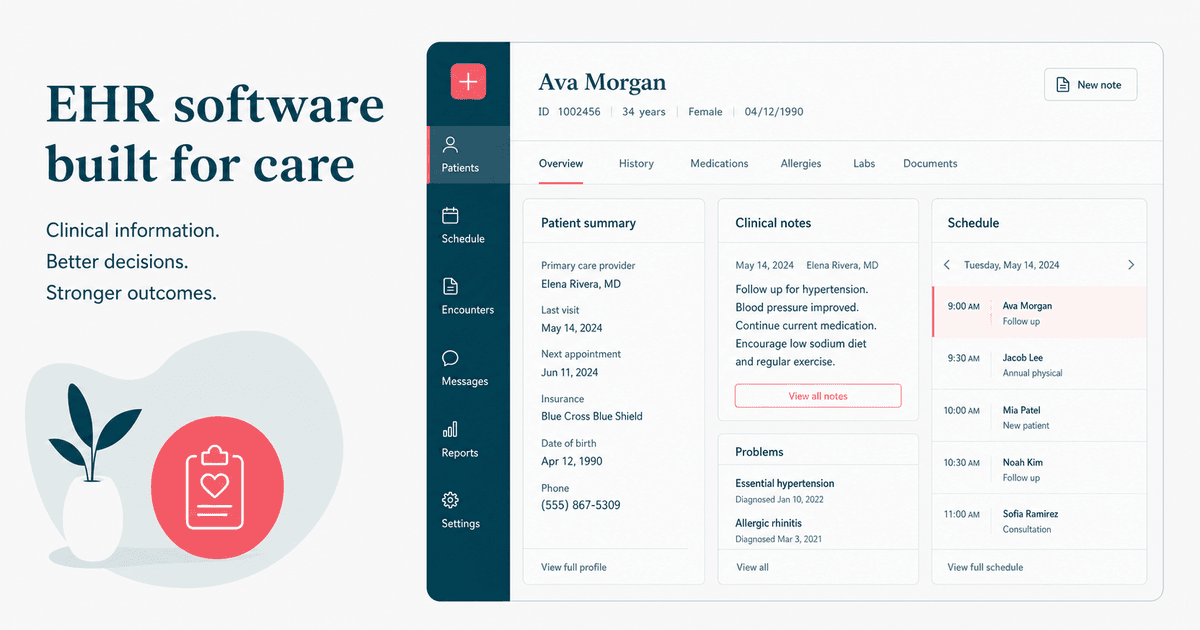Image resolution: width=1200 pixels, height=630 pixels.
Task: Select the 9:00 AM Ava Morgan appointment
Action: pyautogui.click(x=1039, y=312)
